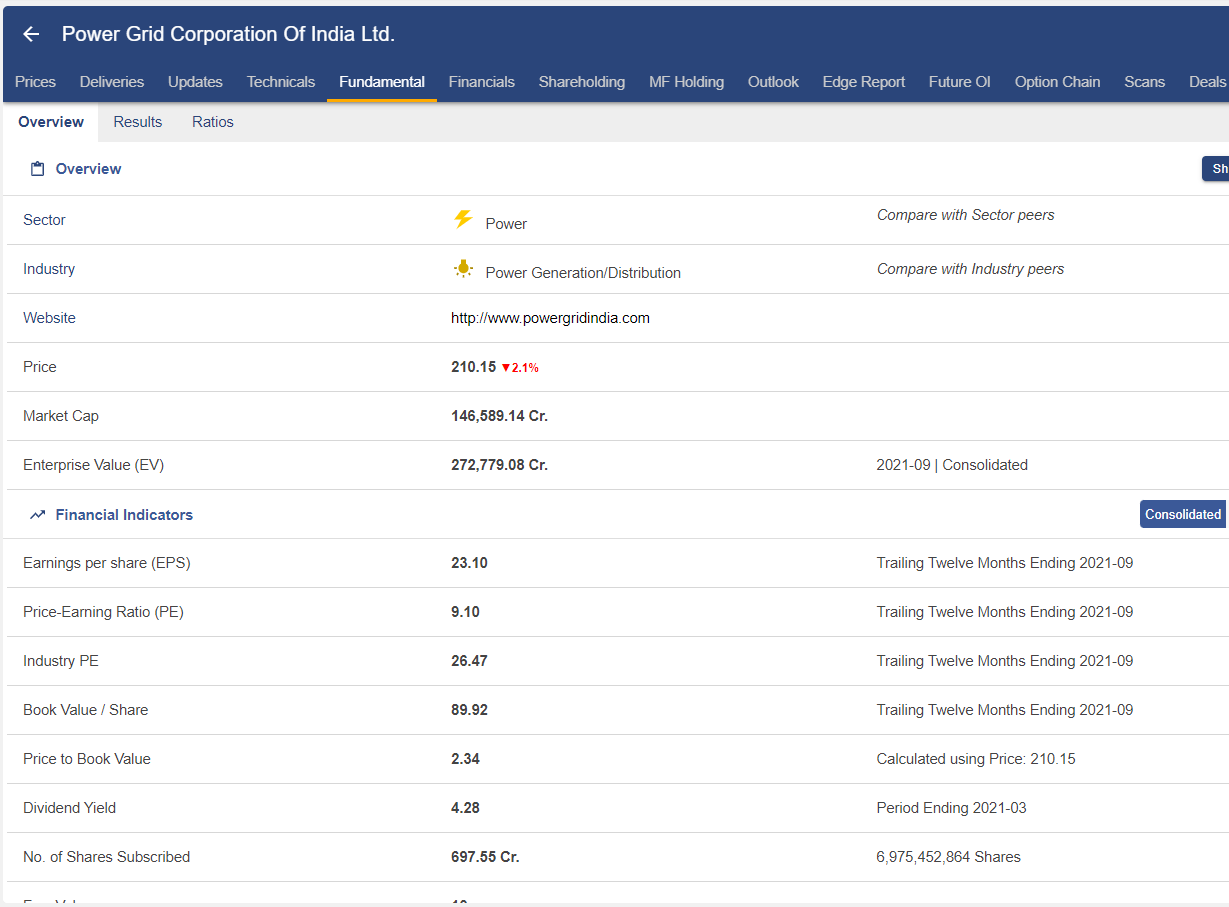Viewport: 1229px width, 907px height.
Task: Open the Future OI tab
Action: click(959, 82)
